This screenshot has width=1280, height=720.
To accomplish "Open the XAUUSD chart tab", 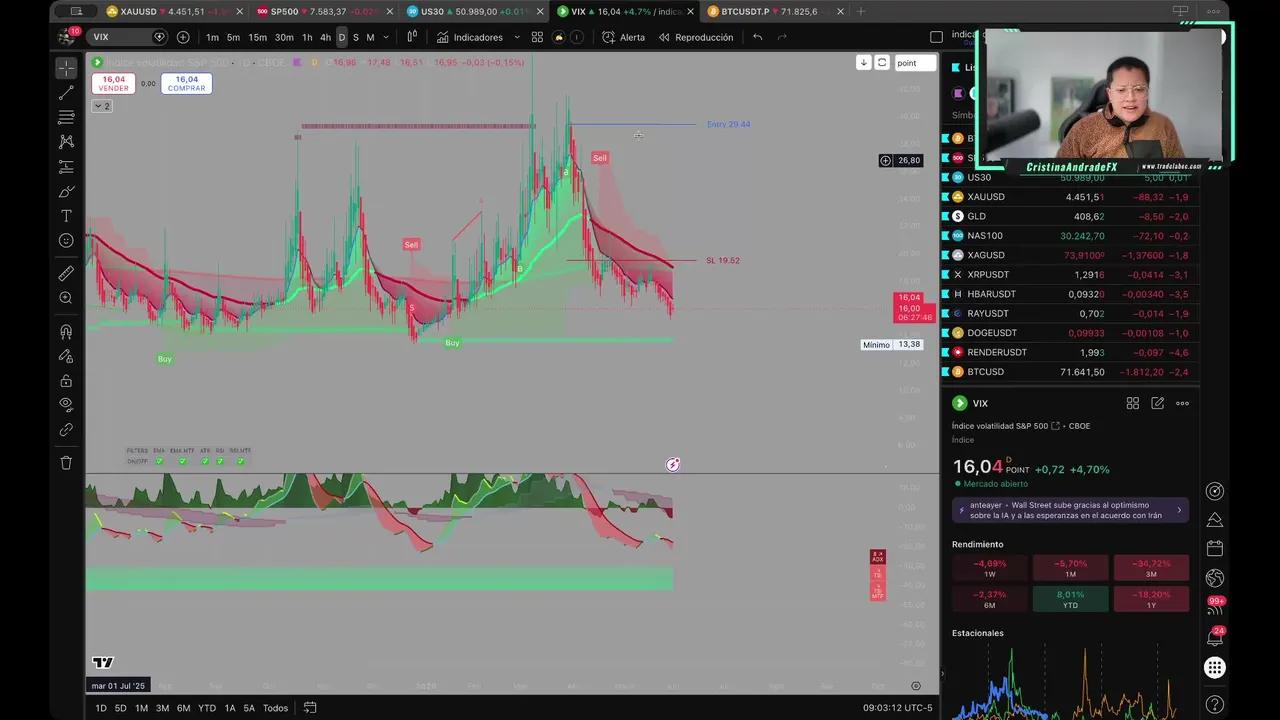I will click(172, 12).
